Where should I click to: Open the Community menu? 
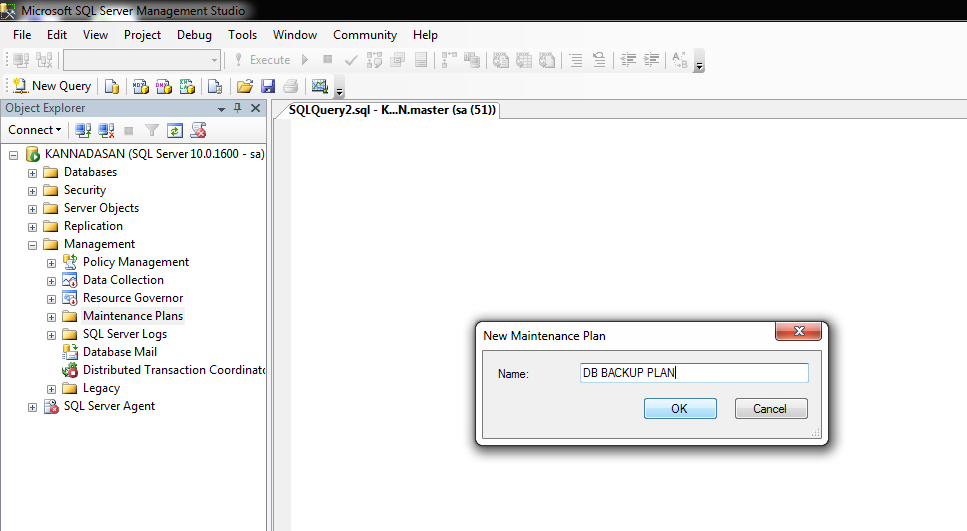coord(365,35)
